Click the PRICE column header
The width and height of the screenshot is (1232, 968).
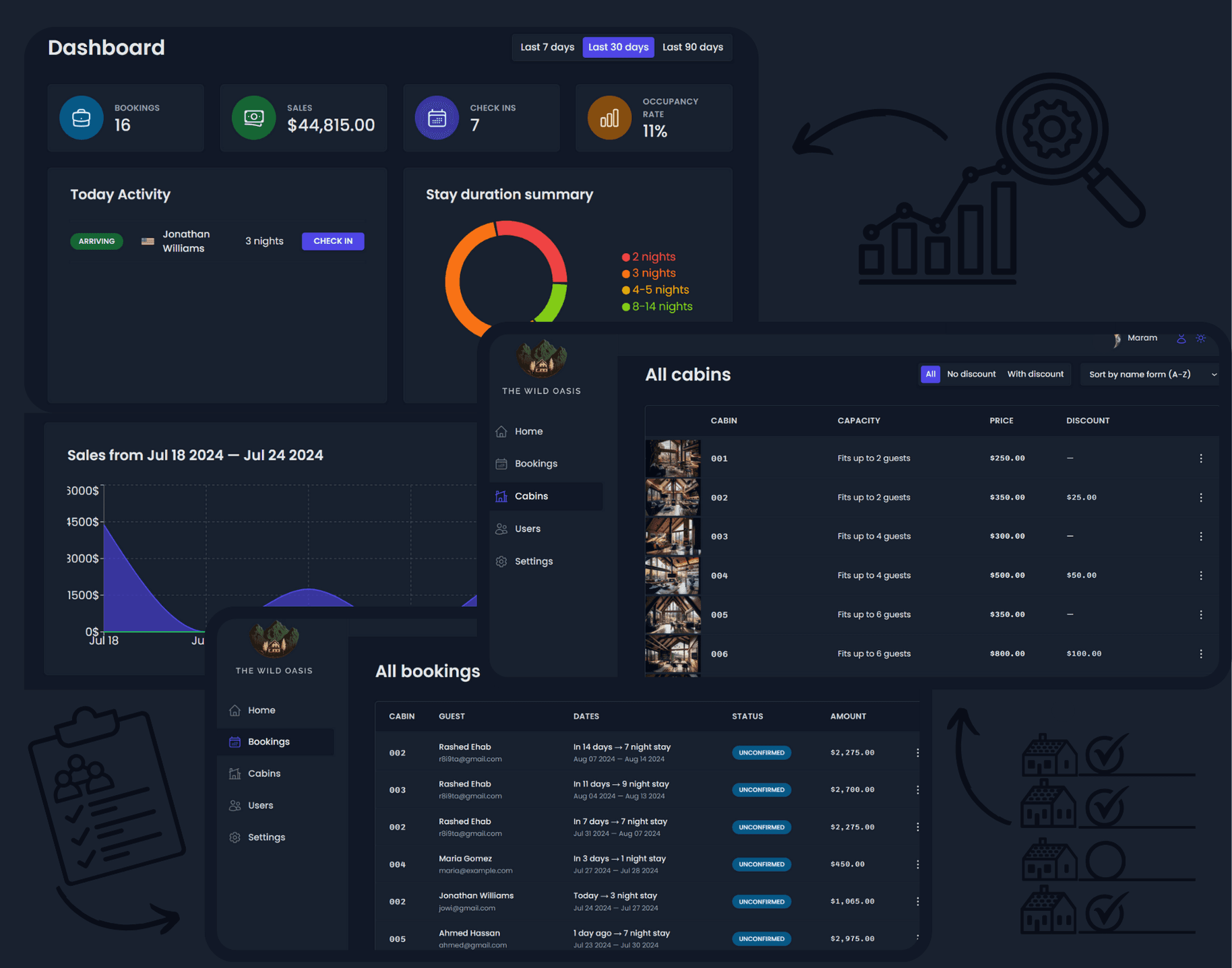click(1001, 420)
